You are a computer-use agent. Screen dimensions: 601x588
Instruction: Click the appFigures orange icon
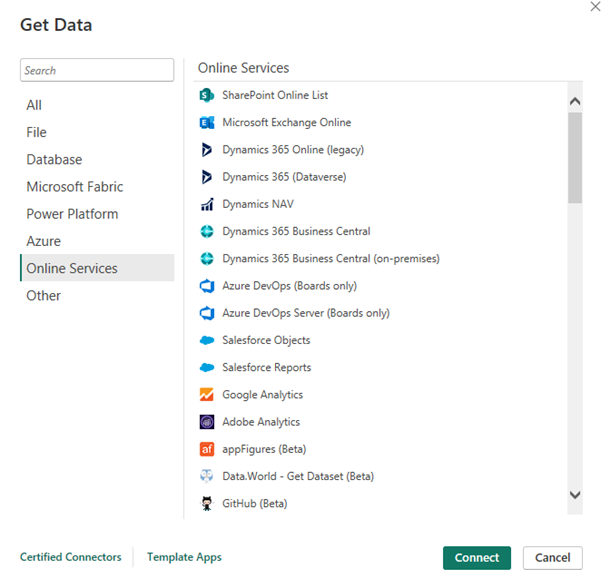coord(207,449)
